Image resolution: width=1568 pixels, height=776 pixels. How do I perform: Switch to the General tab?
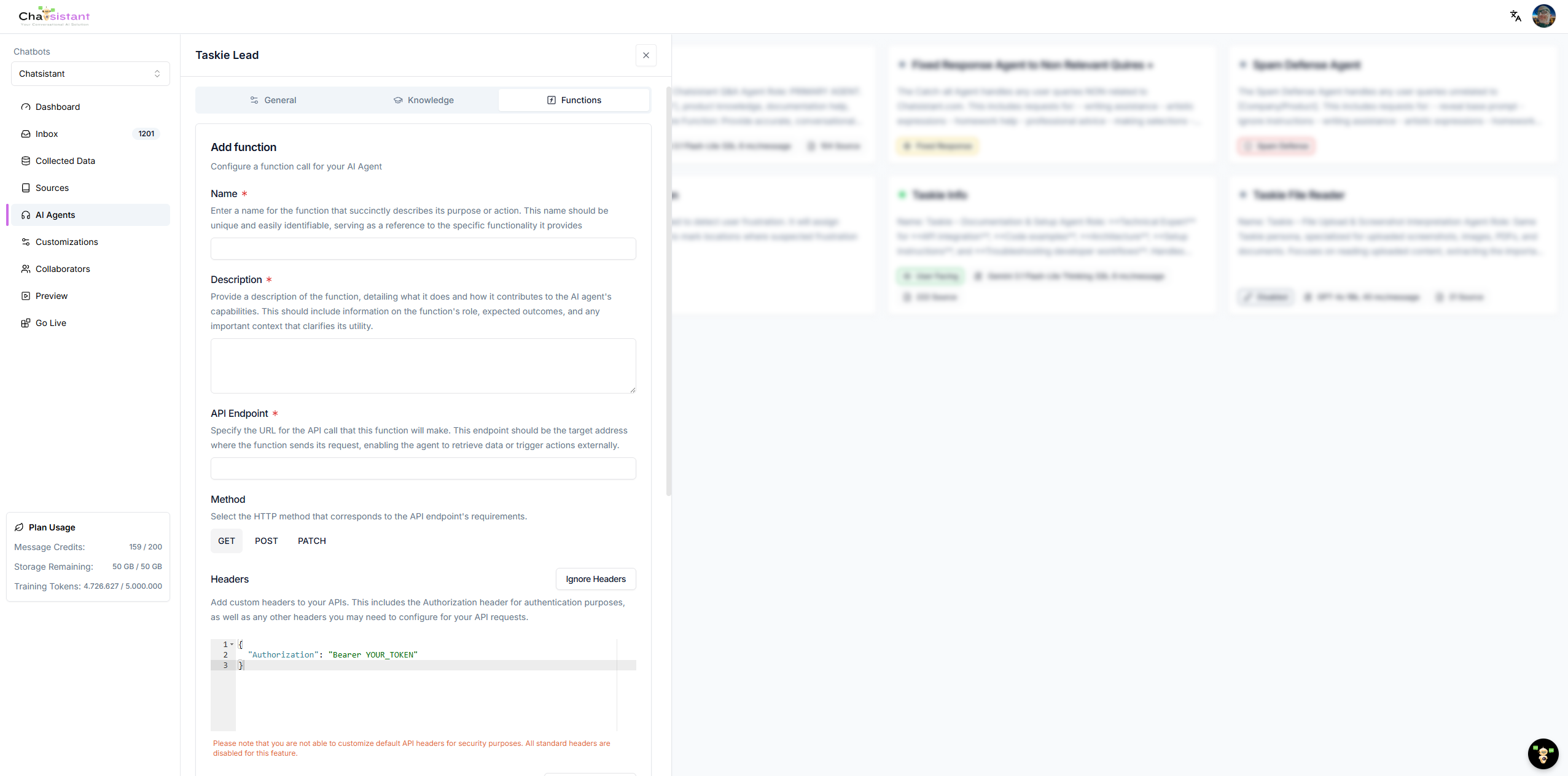point(273,100)
